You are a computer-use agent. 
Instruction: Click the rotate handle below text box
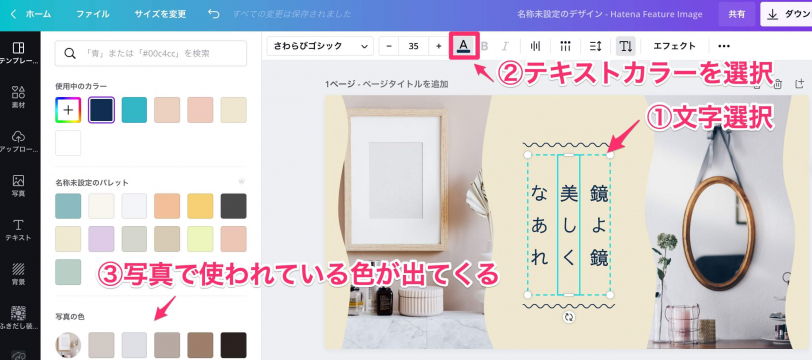pos(569,317)
